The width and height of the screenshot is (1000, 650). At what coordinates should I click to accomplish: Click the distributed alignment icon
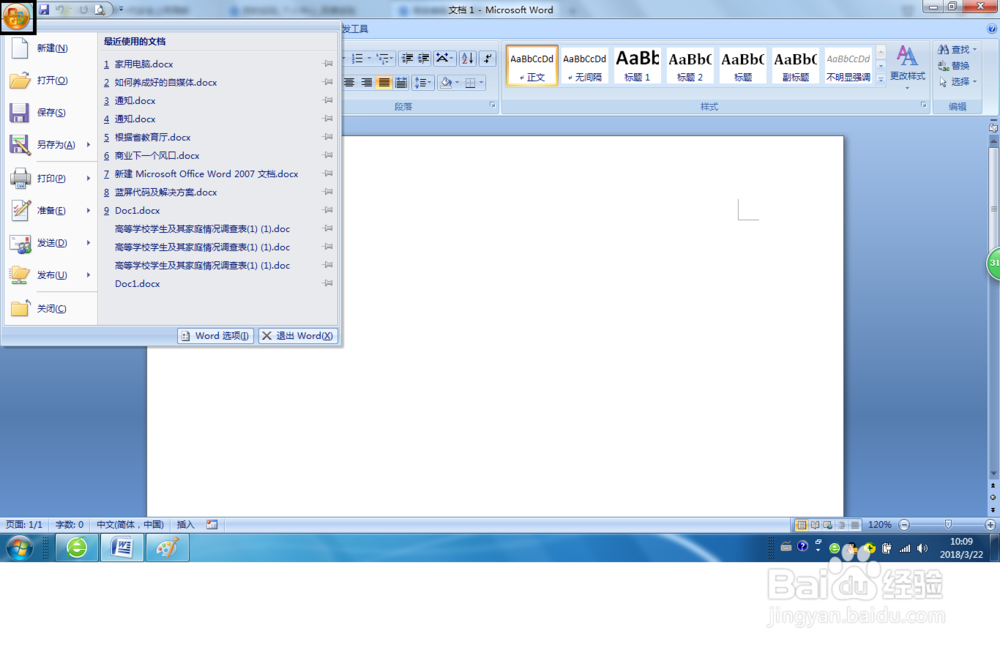[x=401, y=83]
